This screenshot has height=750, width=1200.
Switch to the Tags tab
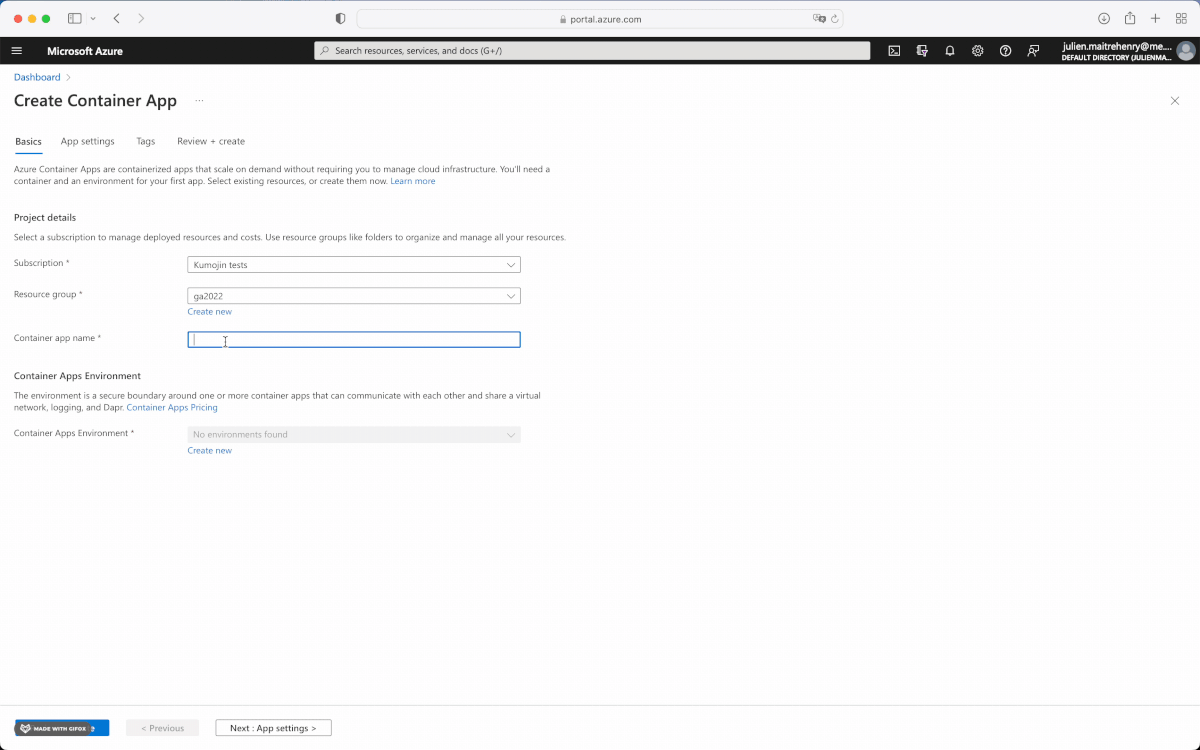[x=146, y=141]
